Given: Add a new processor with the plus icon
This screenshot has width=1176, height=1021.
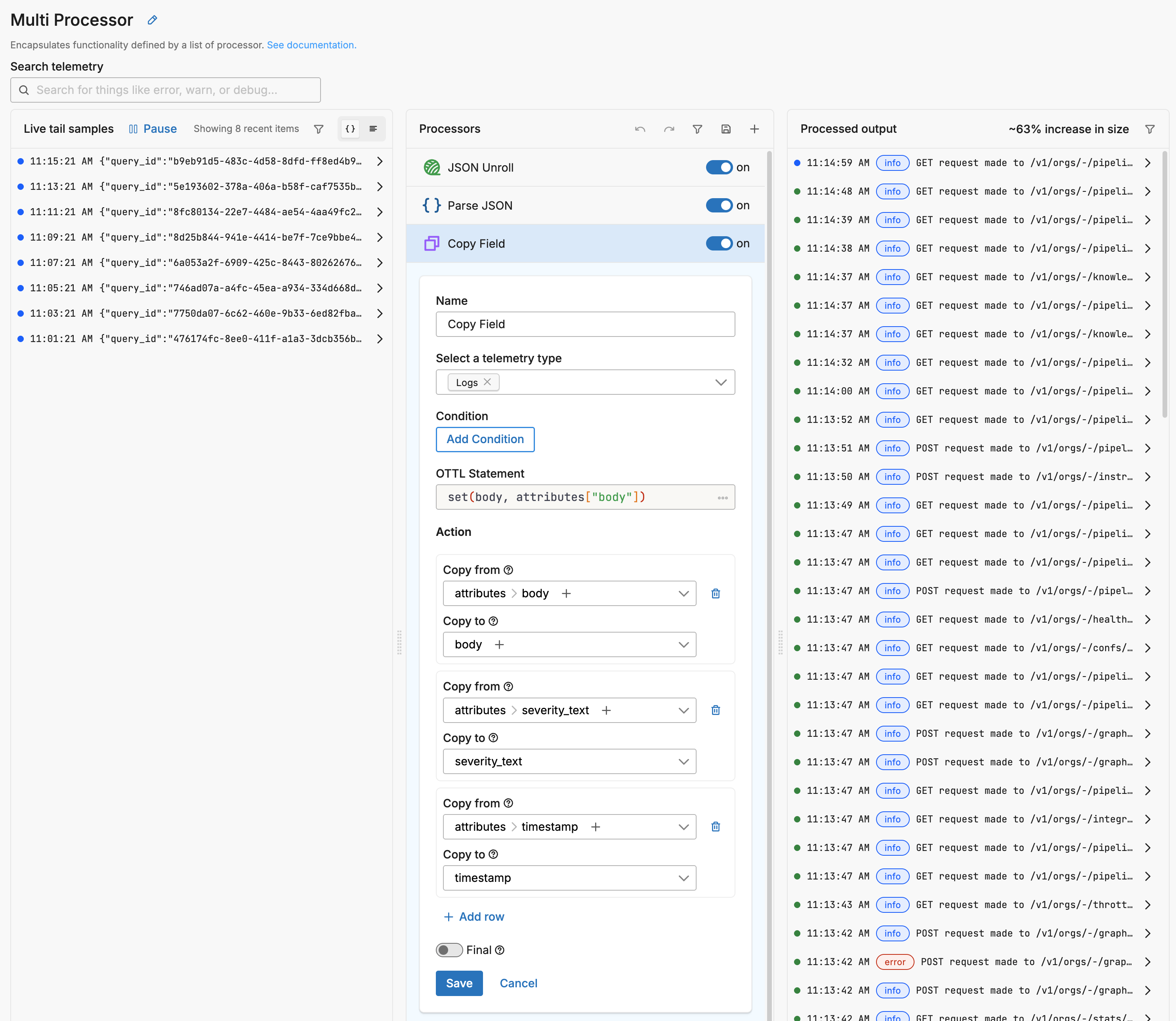Looking at the screenshot, I should [754, 129].
